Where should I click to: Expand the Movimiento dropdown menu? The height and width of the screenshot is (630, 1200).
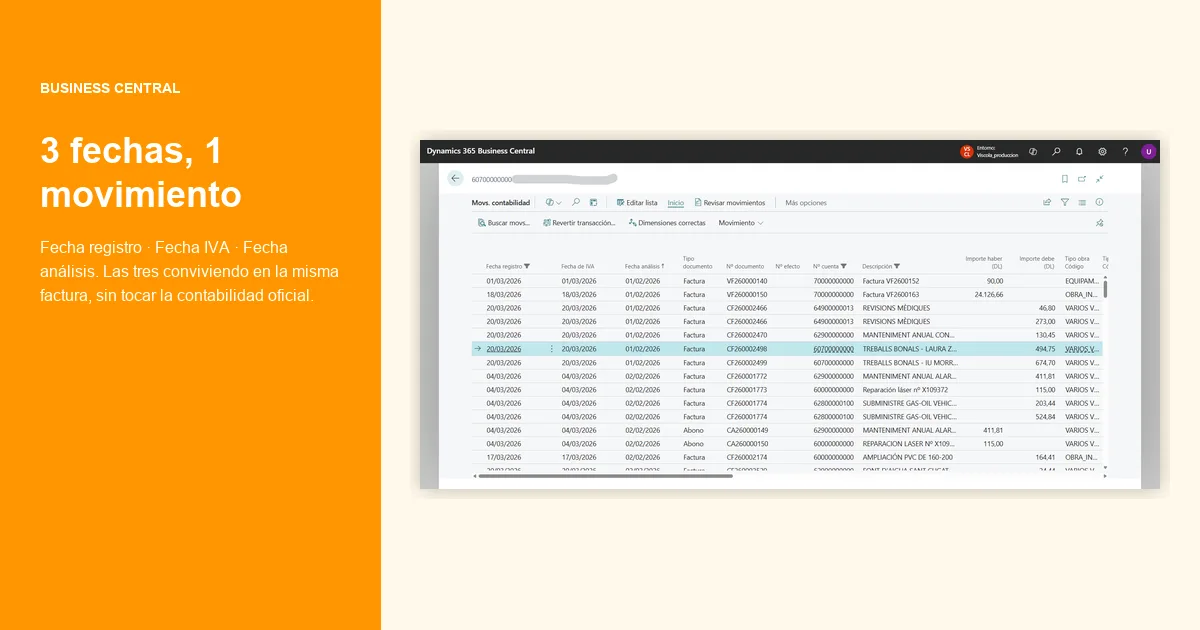pyautogui.click(x=741, y=223)
